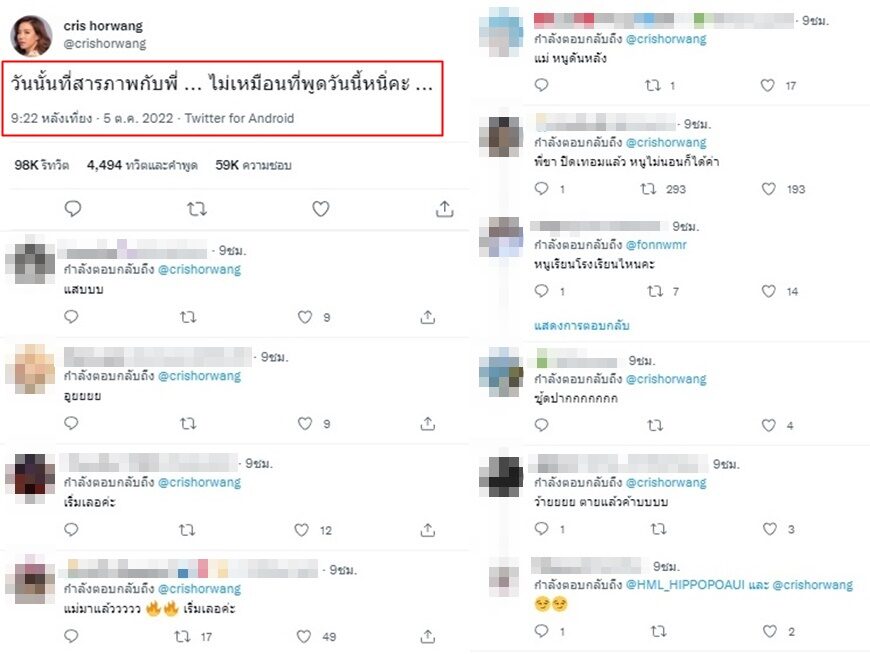Like the comment with 49 likes
Image resolution: width=870 pixels, height=654 pixels.
[x=304, y=636]
